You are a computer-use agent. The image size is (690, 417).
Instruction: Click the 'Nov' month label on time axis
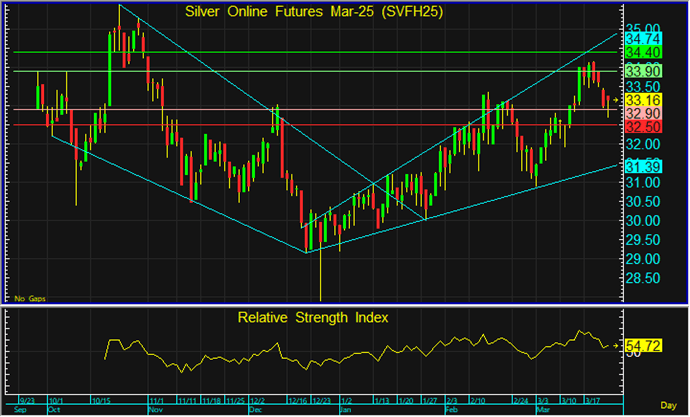[x=155, y=410]
